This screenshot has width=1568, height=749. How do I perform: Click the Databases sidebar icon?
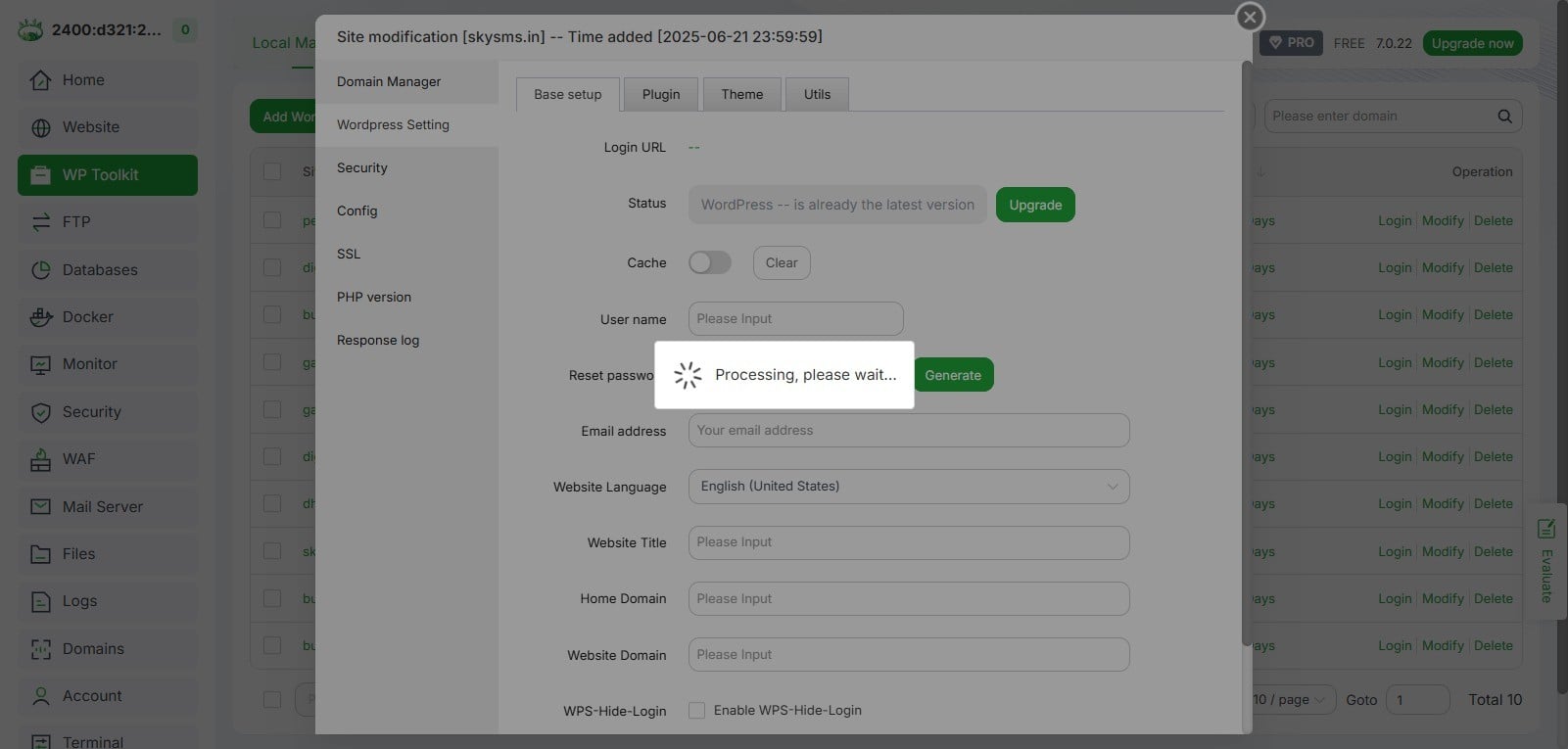coord(40,270)
